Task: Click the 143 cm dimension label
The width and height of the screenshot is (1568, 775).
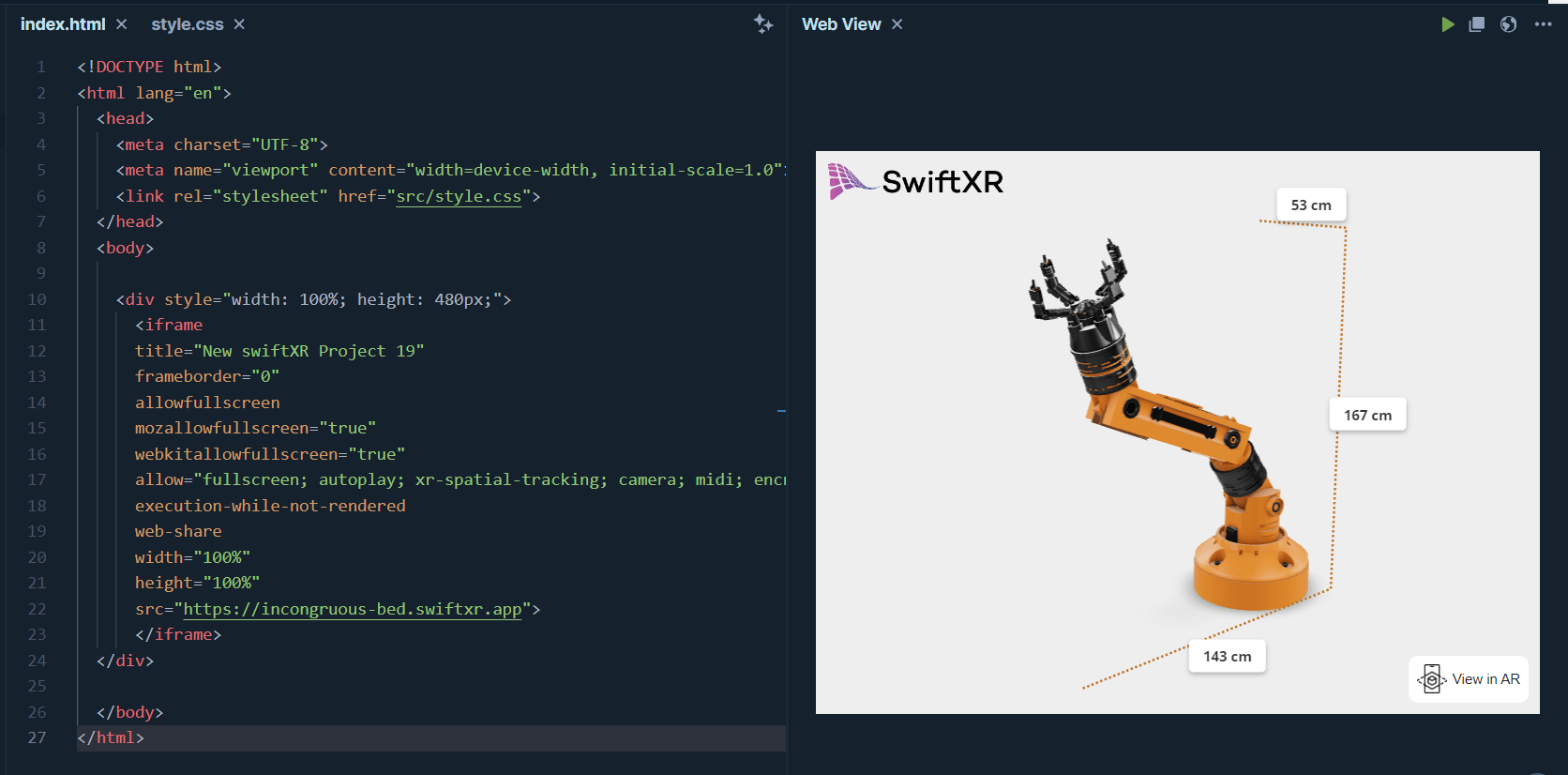Action: [x=1227, y=657]
